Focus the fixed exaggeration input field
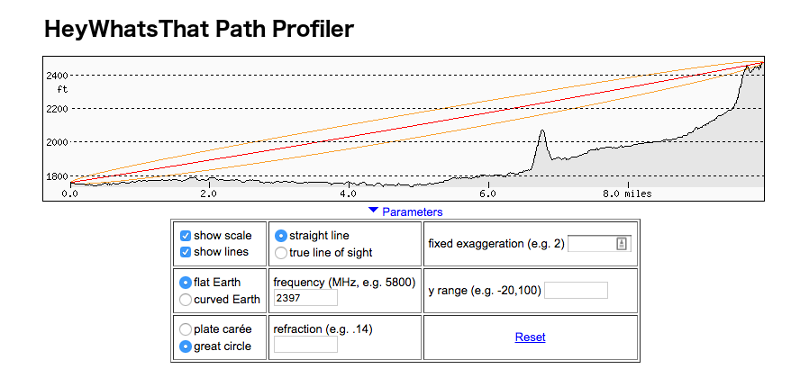Viewport: 800px width, 387px height. pos(599,244)
